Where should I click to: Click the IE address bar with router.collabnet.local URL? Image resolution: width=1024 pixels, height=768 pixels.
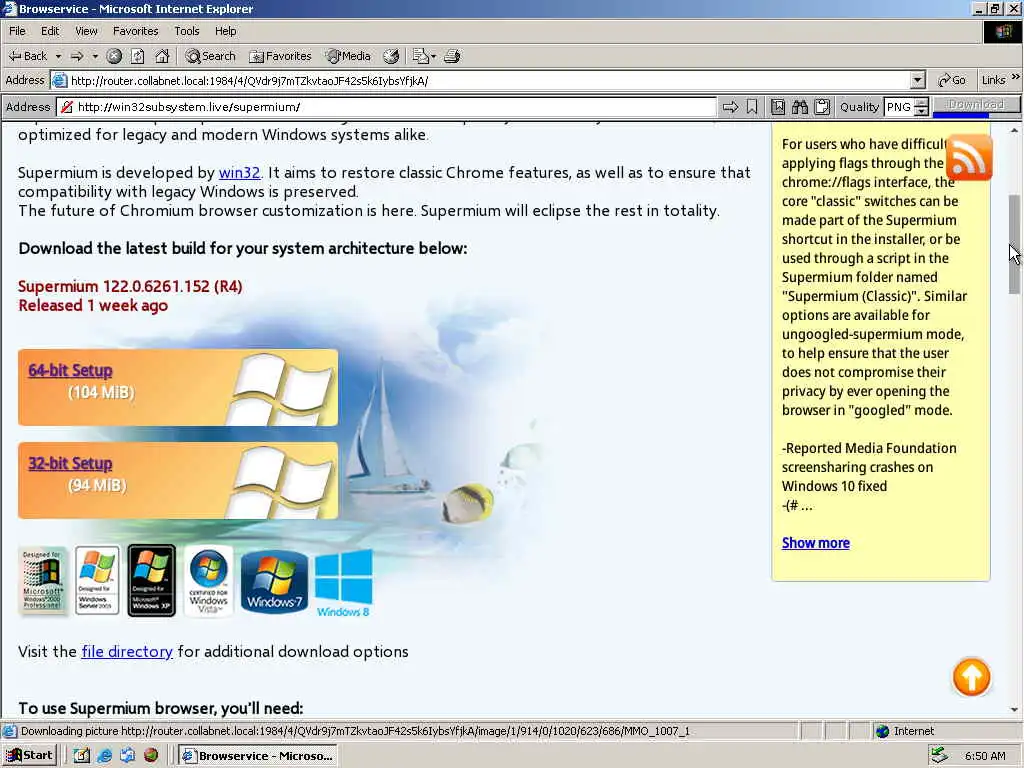(x=481, y=80)
